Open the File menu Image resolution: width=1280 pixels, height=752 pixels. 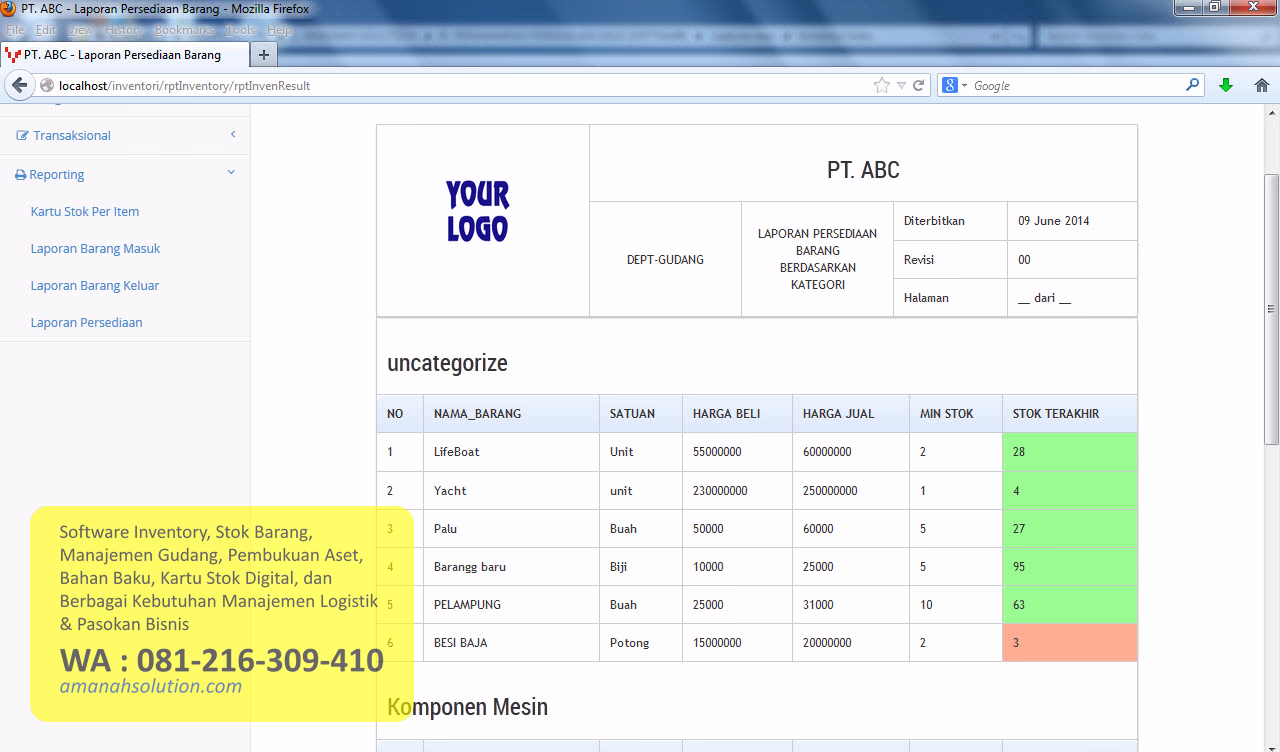[x=15, y=30]
